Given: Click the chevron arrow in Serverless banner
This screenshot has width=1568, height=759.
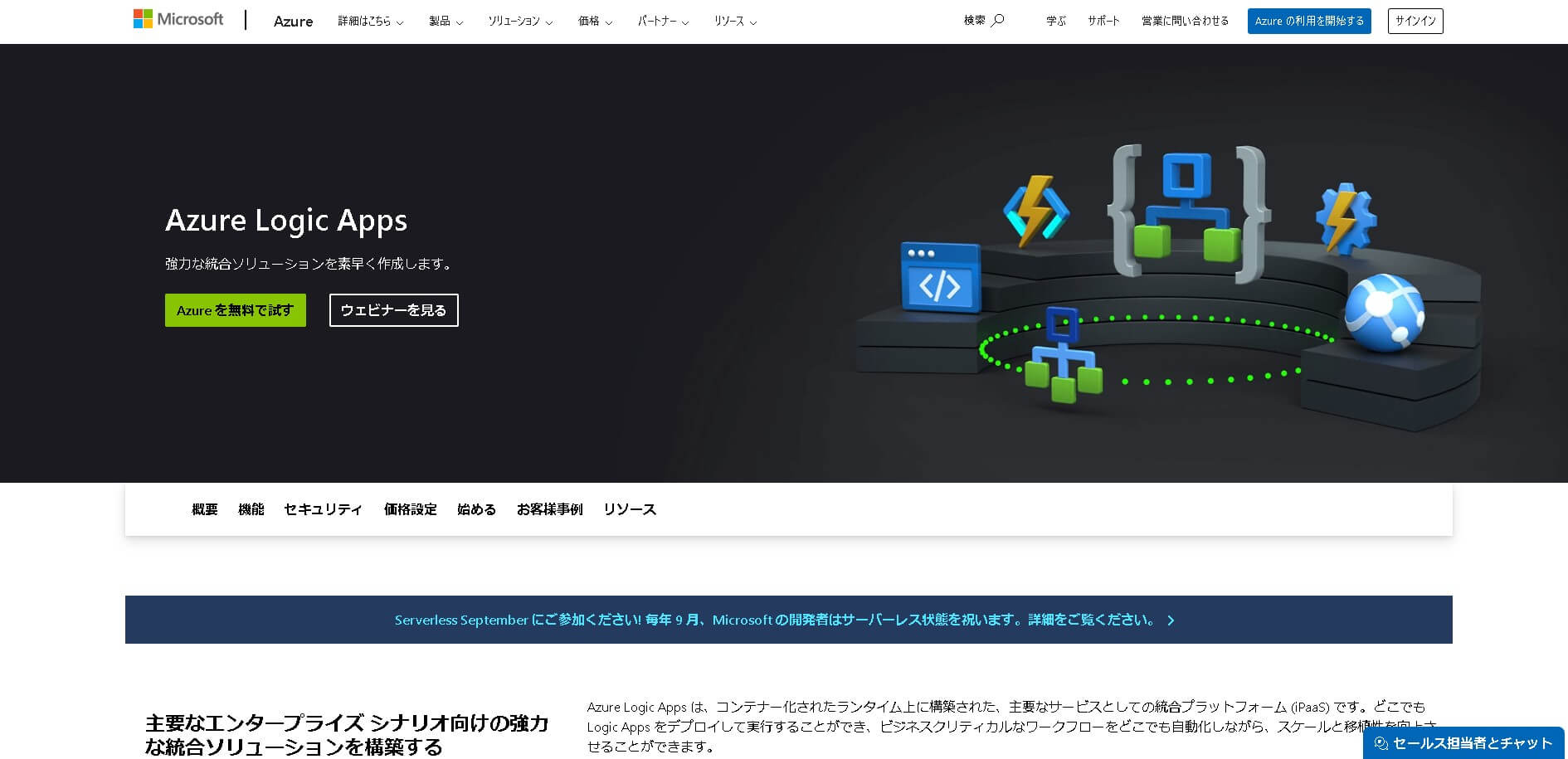Looking at the screenshot, I should [1171, 620].
